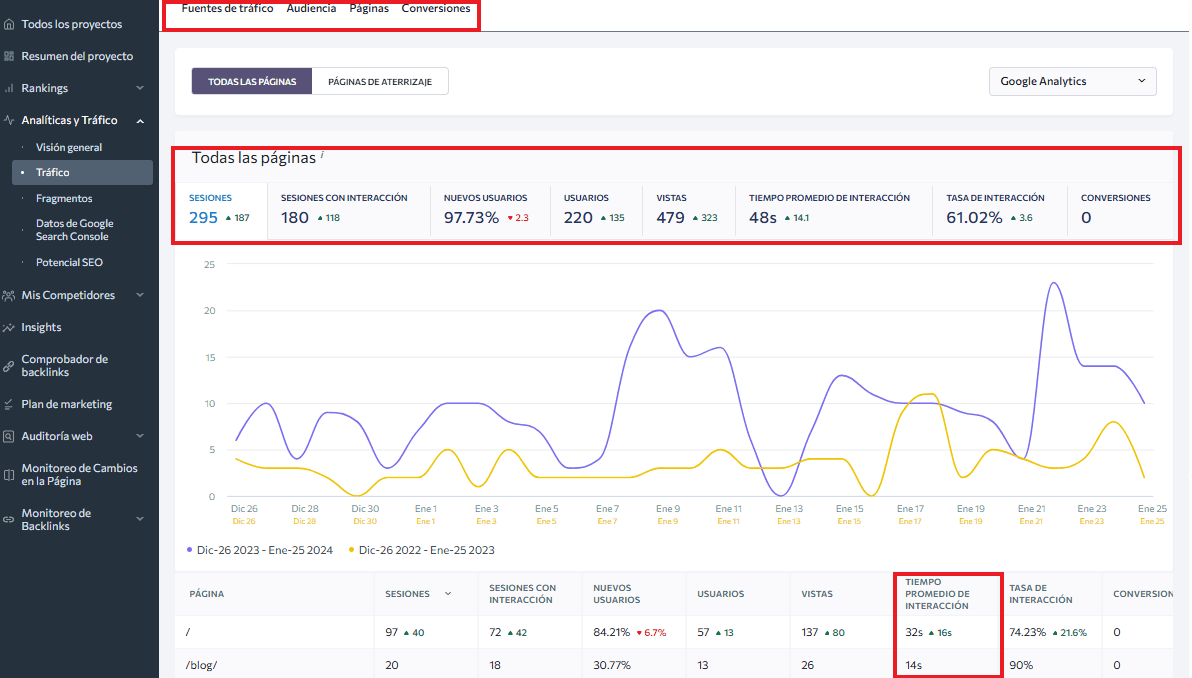The image size is (1192, 678).
Task: Click the Tasa de interacción table header
Action: 1040,594
